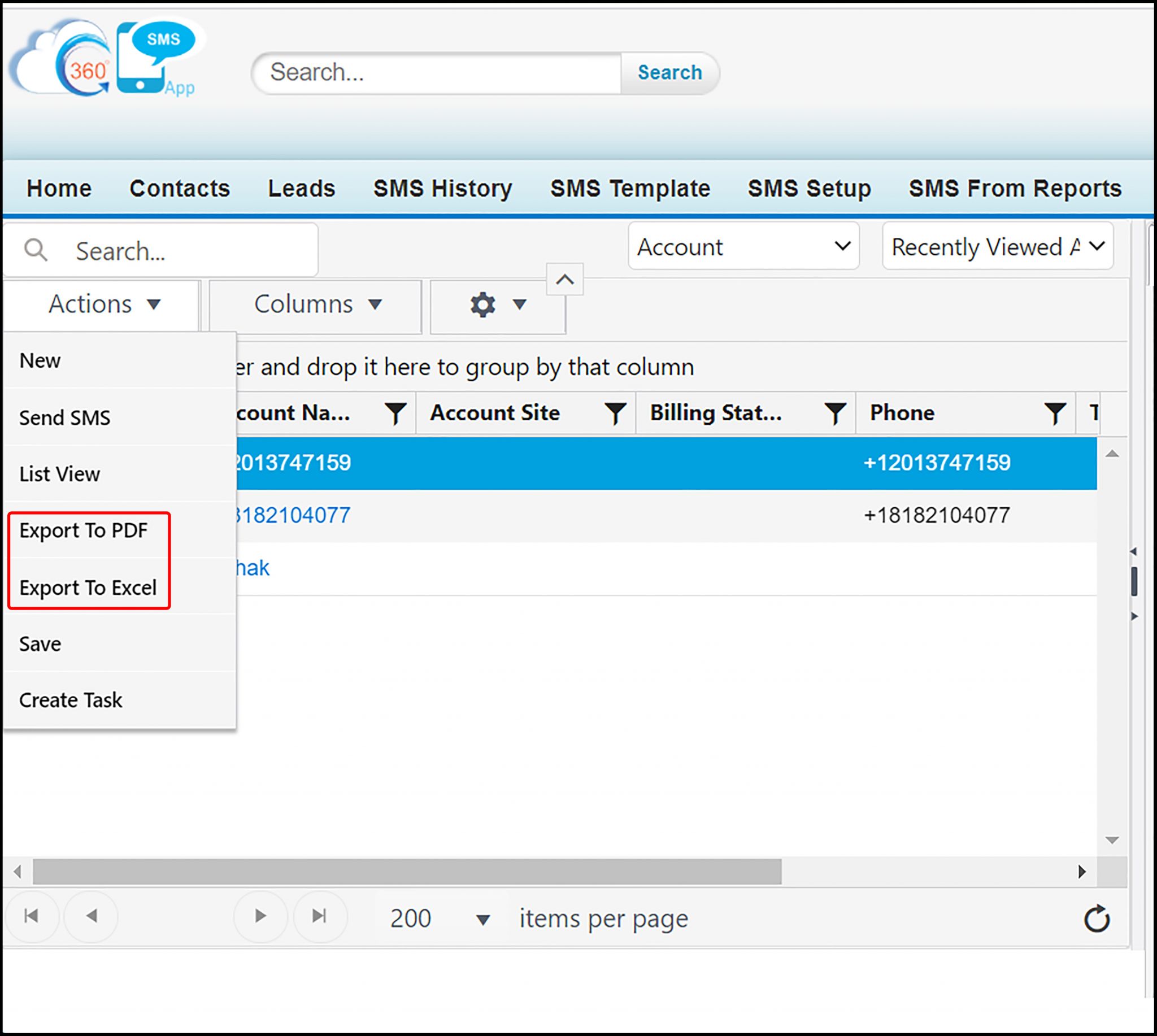Click the Phone column filter icon
This screenshot has height=1036, width=1157.
tap(1055, 413)
